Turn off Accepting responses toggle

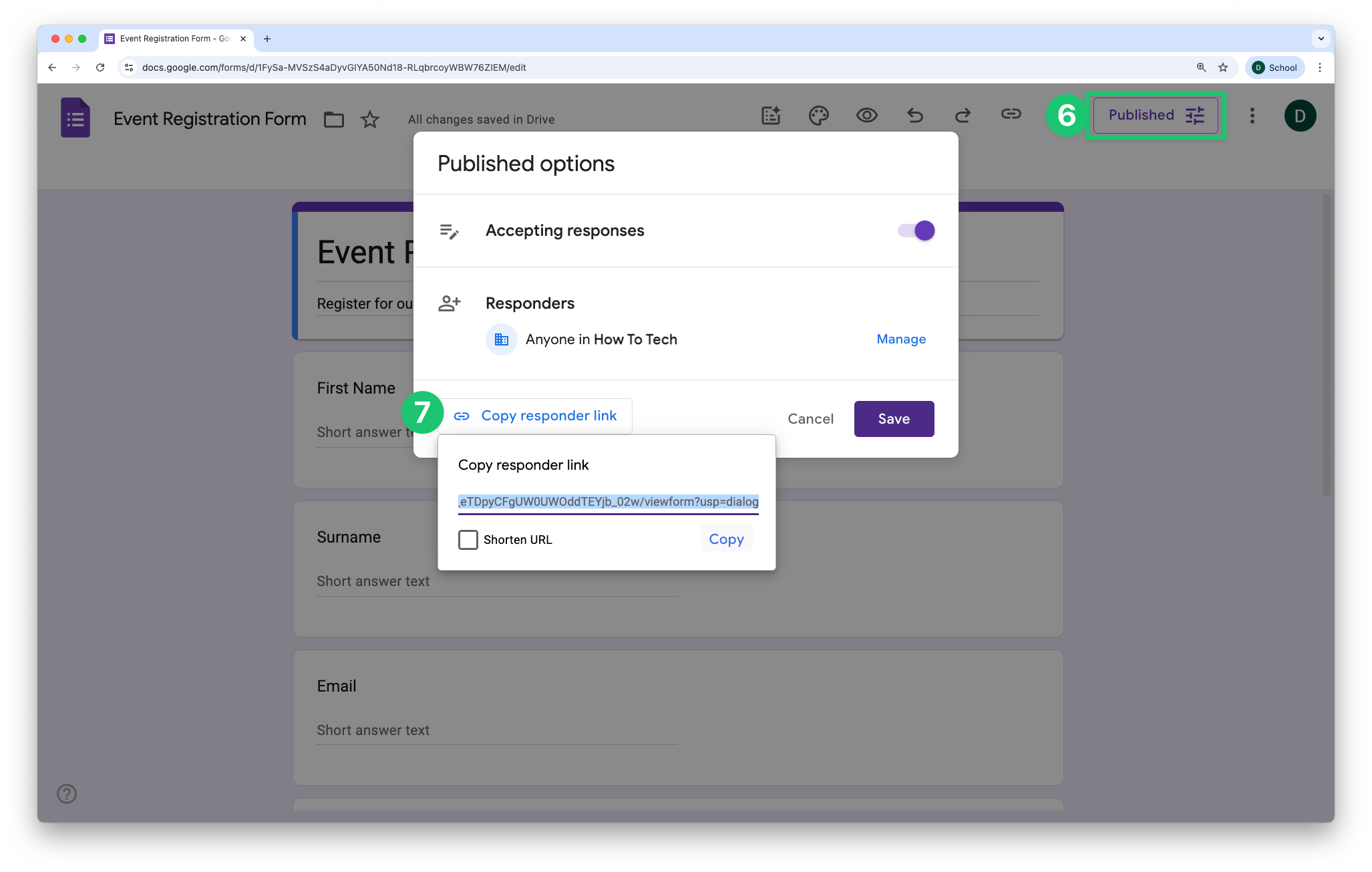(x=916, y=231)
